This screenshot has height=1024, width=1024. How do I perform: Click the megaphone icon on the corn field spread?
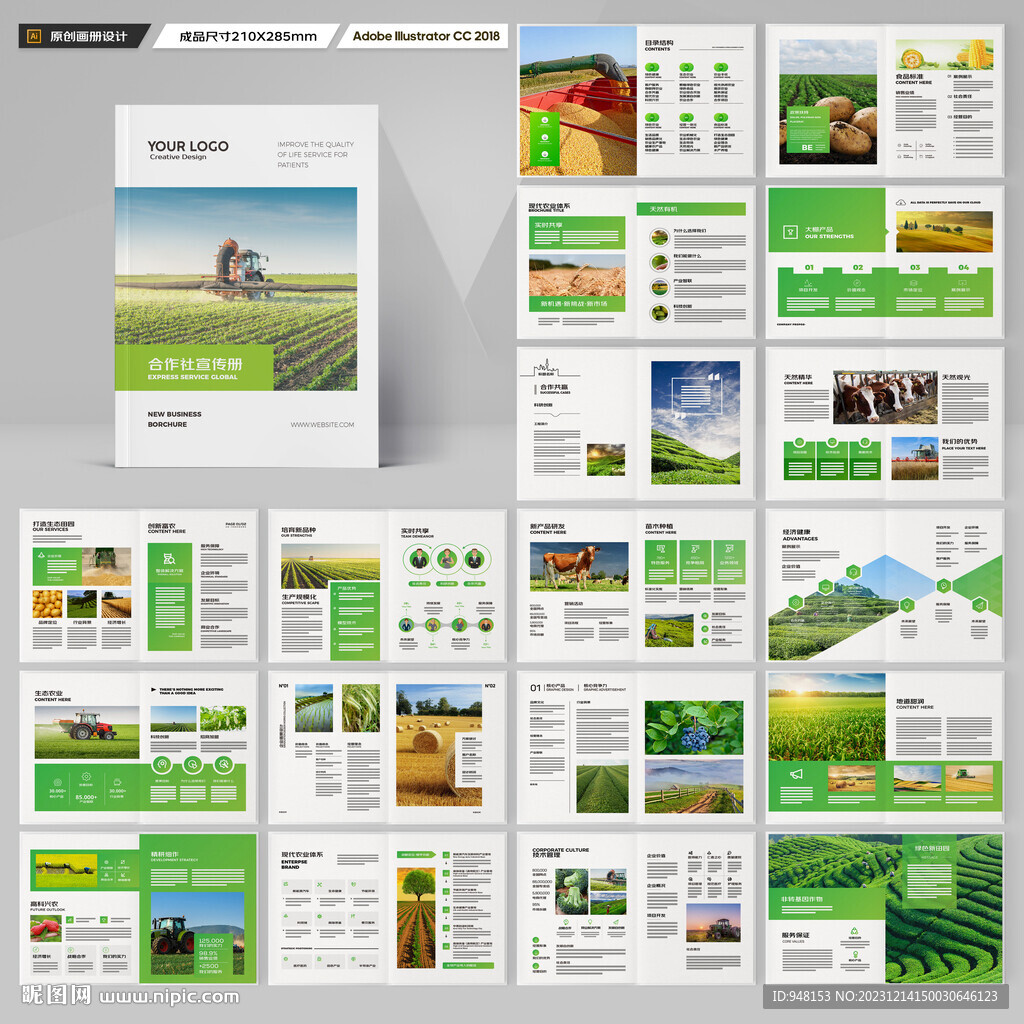[796, 775]
